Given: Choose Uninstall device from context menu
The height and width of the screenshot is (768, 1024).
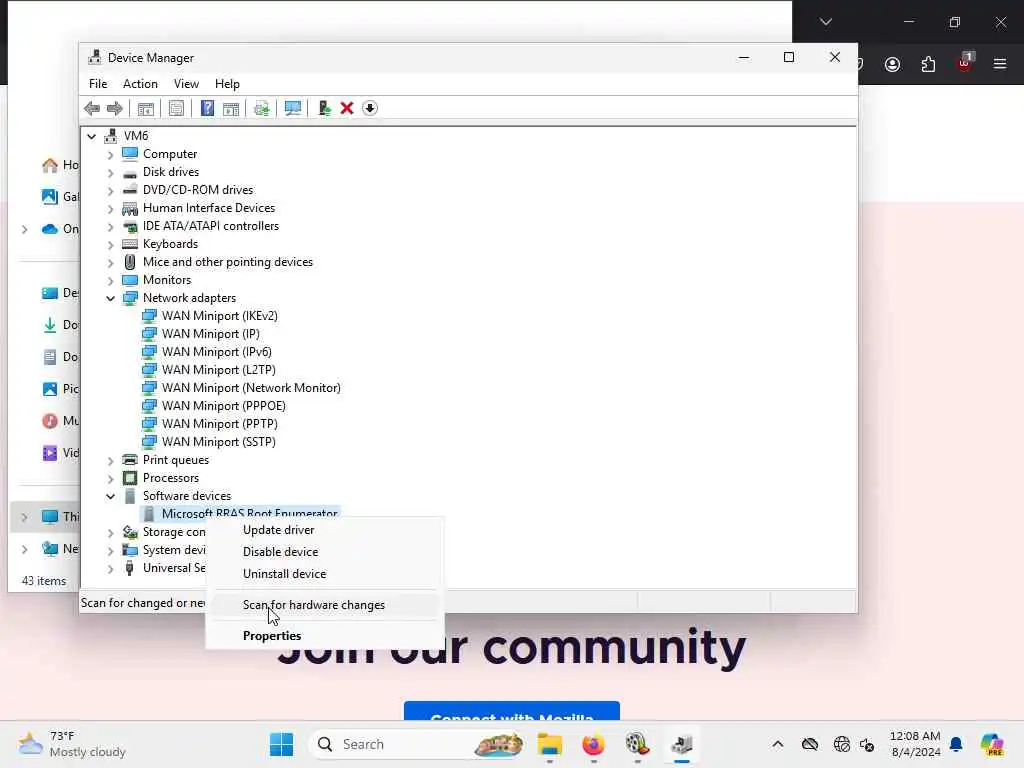Looking at the screenshot, I should (x=325, y=574).
